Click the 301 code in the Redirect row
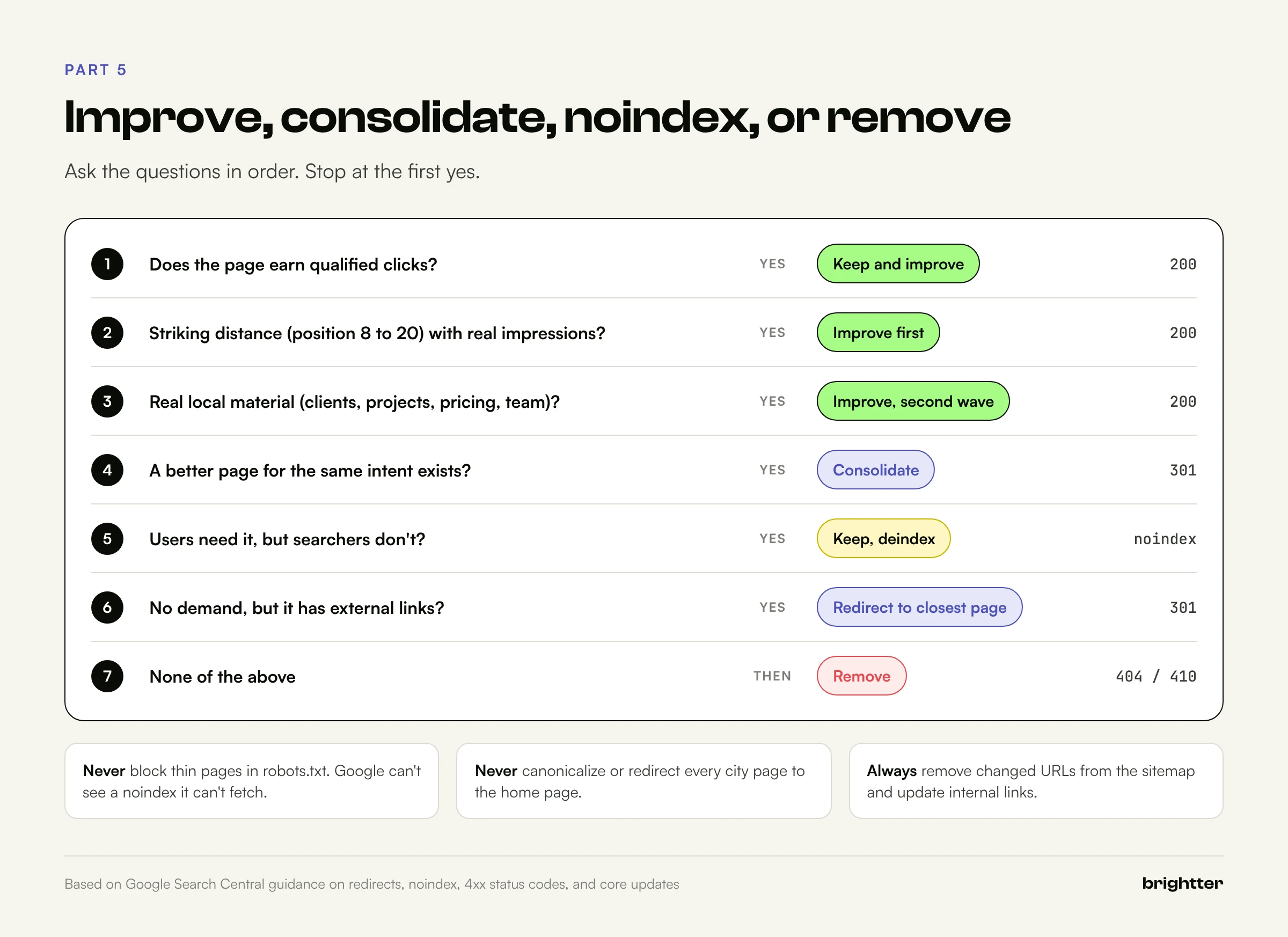Viewport: 1288px width, 937px height. coord(1183,607)
